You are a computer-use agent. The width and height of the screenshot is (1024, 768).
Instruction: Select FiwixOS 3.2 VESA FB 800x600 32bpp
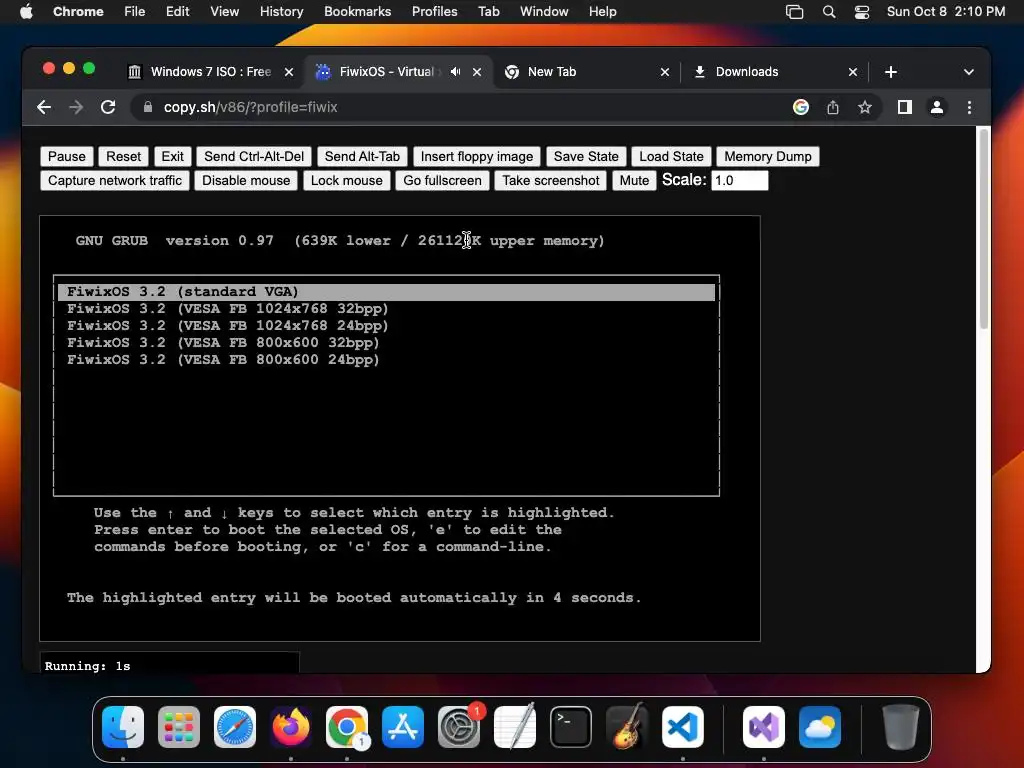point(223,342)
